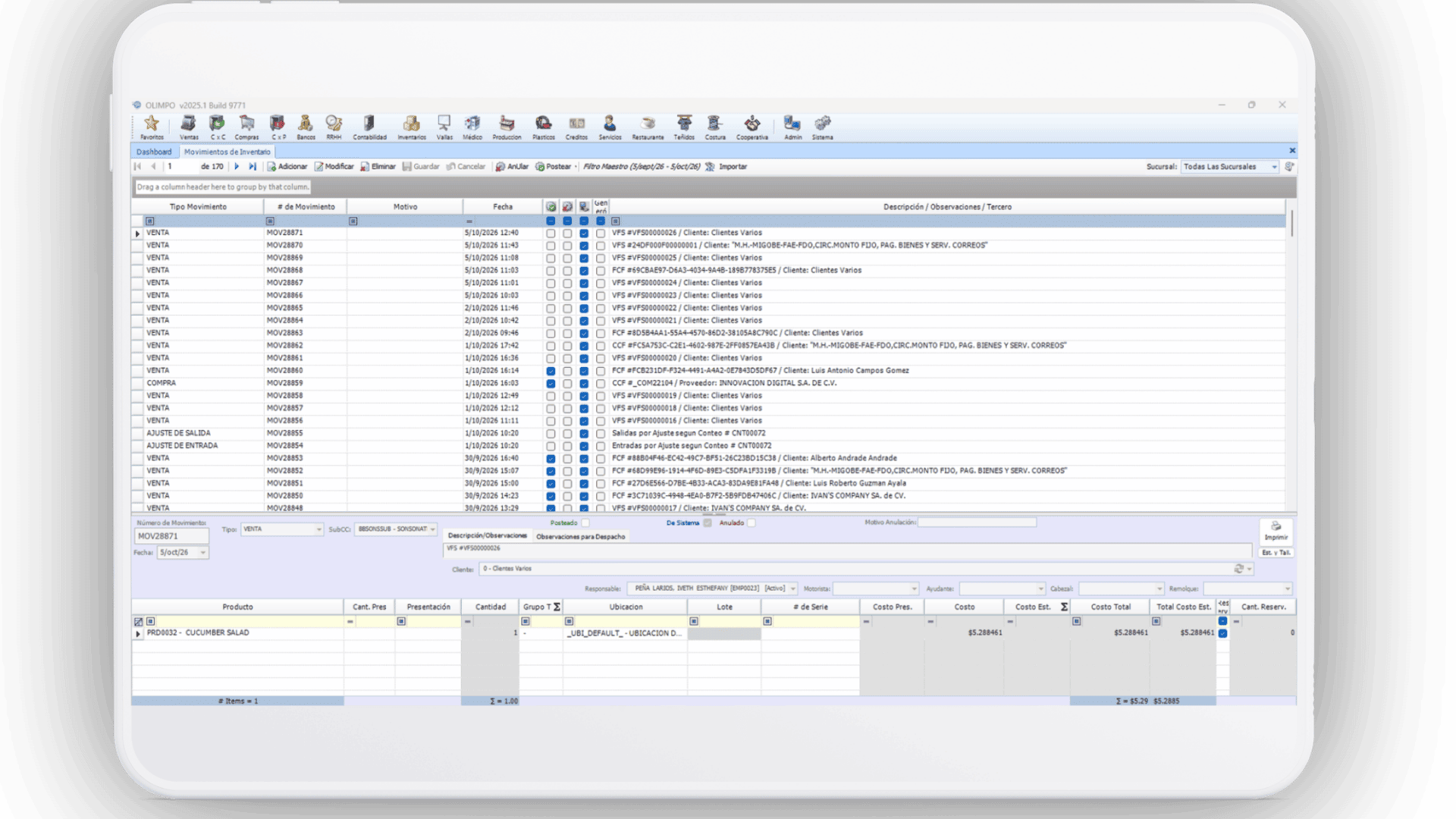
Task: Open the Tipo VENTA dropdown
Action: pos(318,529)
